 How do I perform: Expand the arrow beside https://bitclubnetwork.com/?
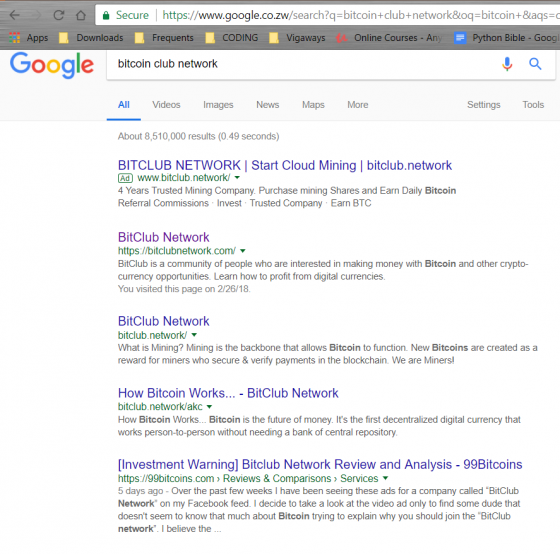(x=243, y=251)
